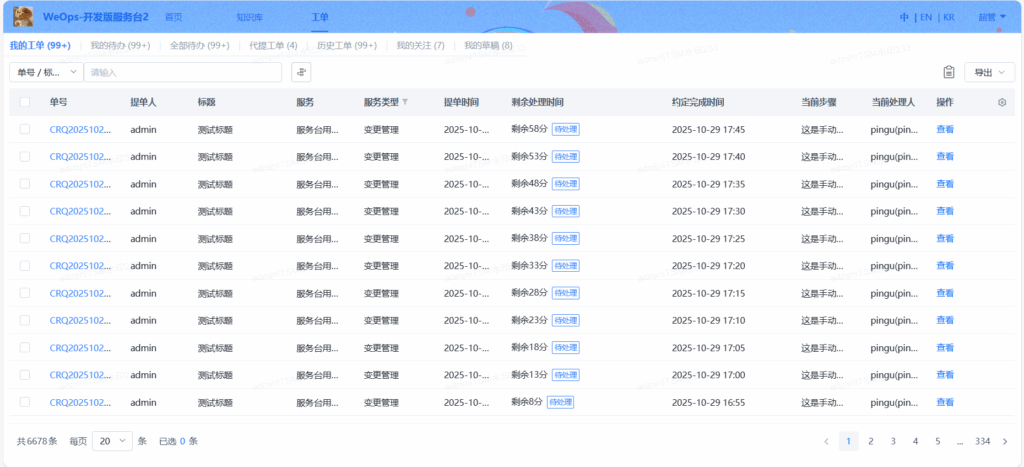This screenshot has height=467, width=1024.
Task: Go to page 334
Action: [x=982, y=441]
